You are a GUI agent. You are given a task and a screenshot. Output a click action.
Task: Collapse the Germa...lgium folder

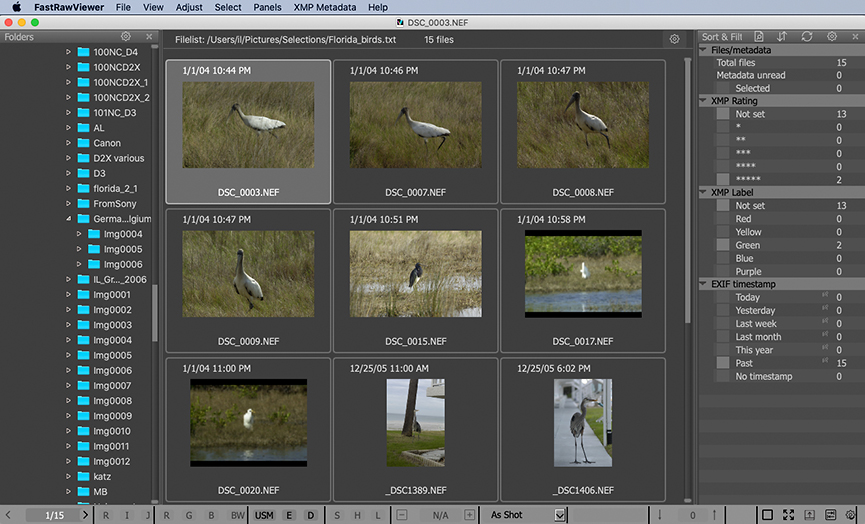(x=69, y=218)
